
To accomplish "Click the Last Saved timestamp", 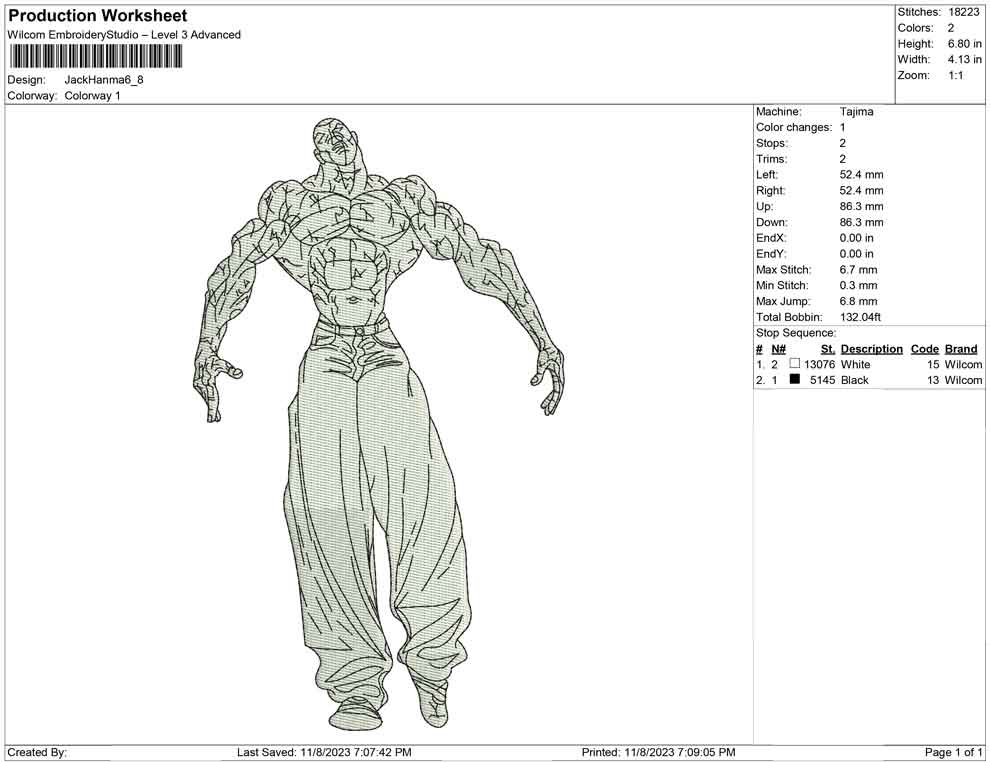I will [x=324, y=752].
